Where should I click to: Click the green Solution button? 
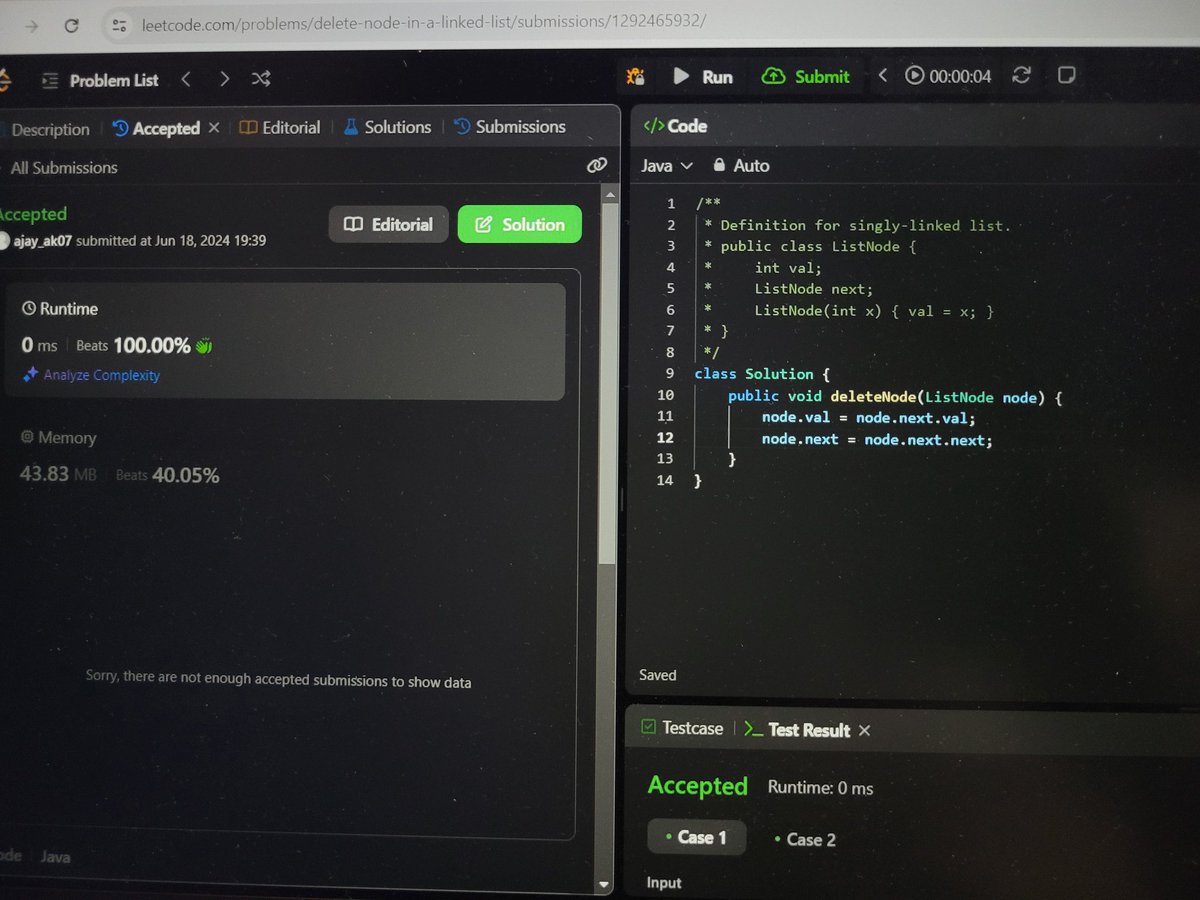(x=519, y=224)
